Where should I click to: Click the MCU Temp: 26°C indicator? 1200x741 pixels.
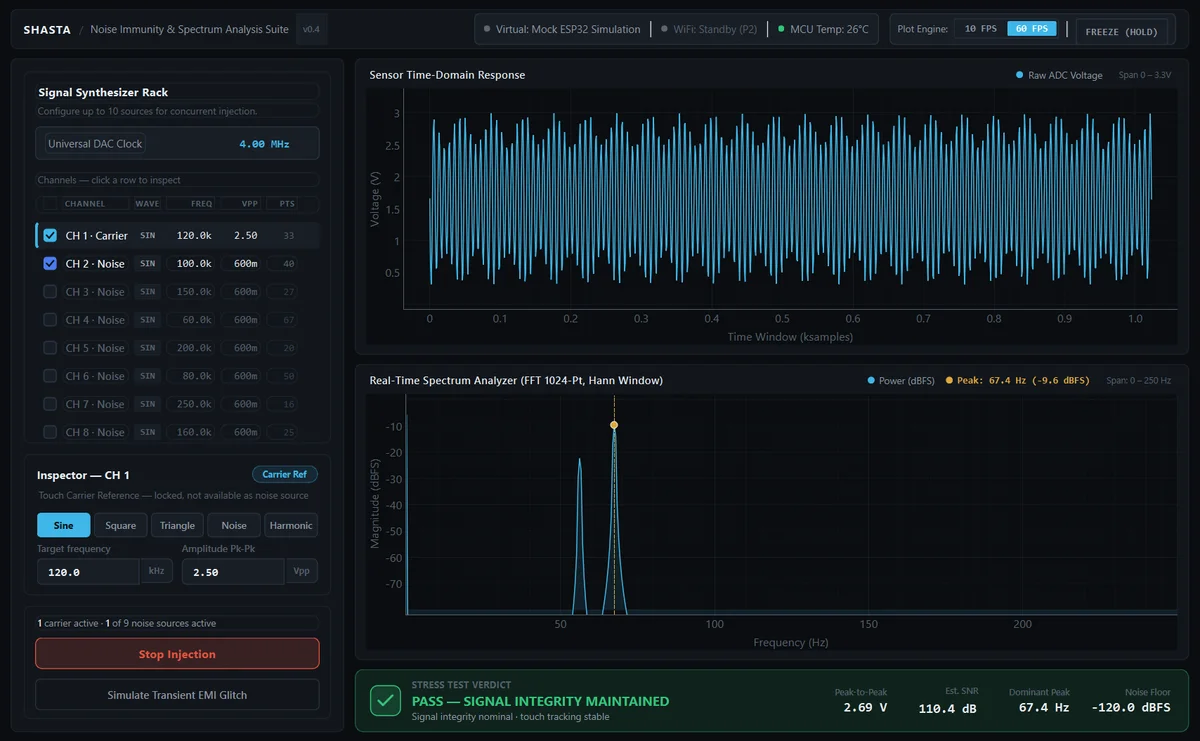824,30
